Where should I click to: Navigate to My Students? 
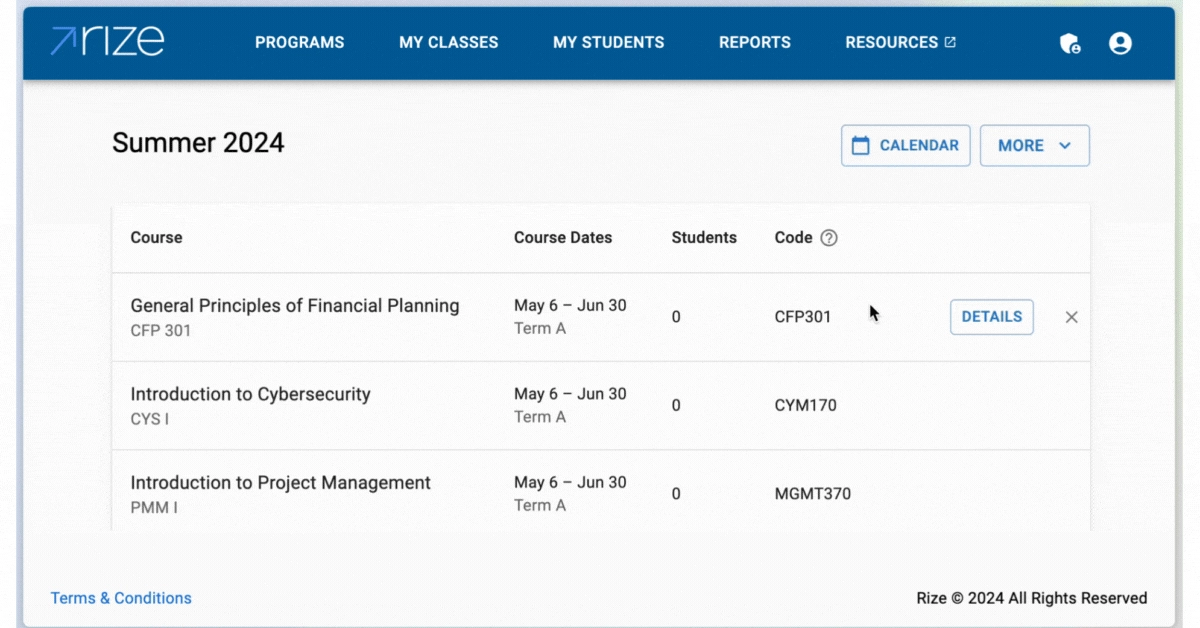point(608,42)
